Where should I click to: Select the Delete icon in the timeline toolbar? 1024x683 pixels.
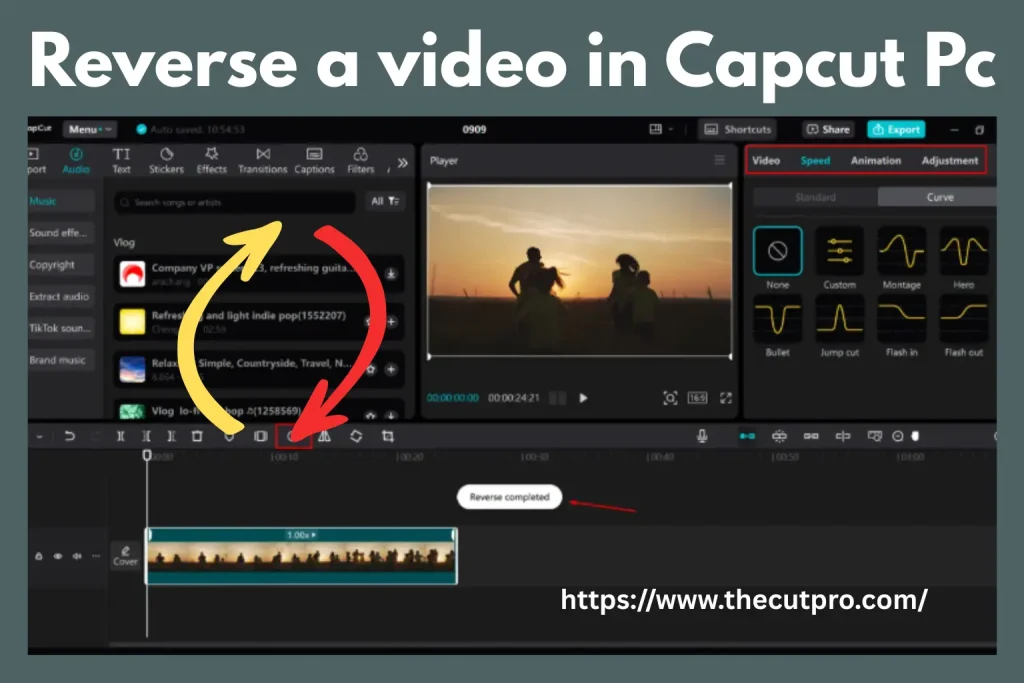click(197, 435)
